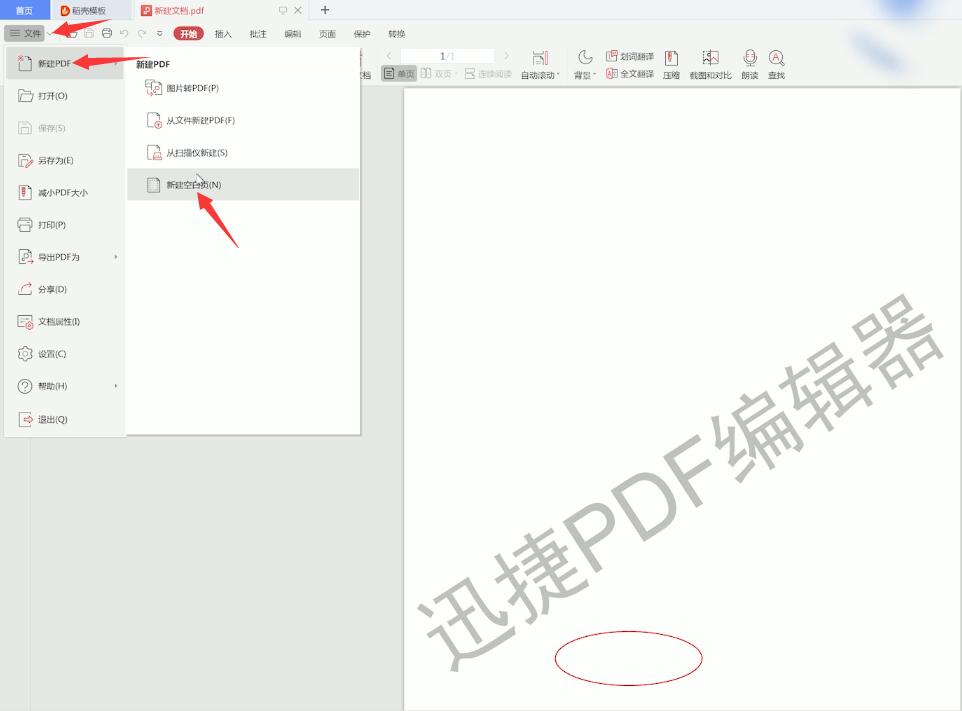This screenshot has height=711, width=962.
Task: Go to next page arrow
Action: [x=506, y=56]
